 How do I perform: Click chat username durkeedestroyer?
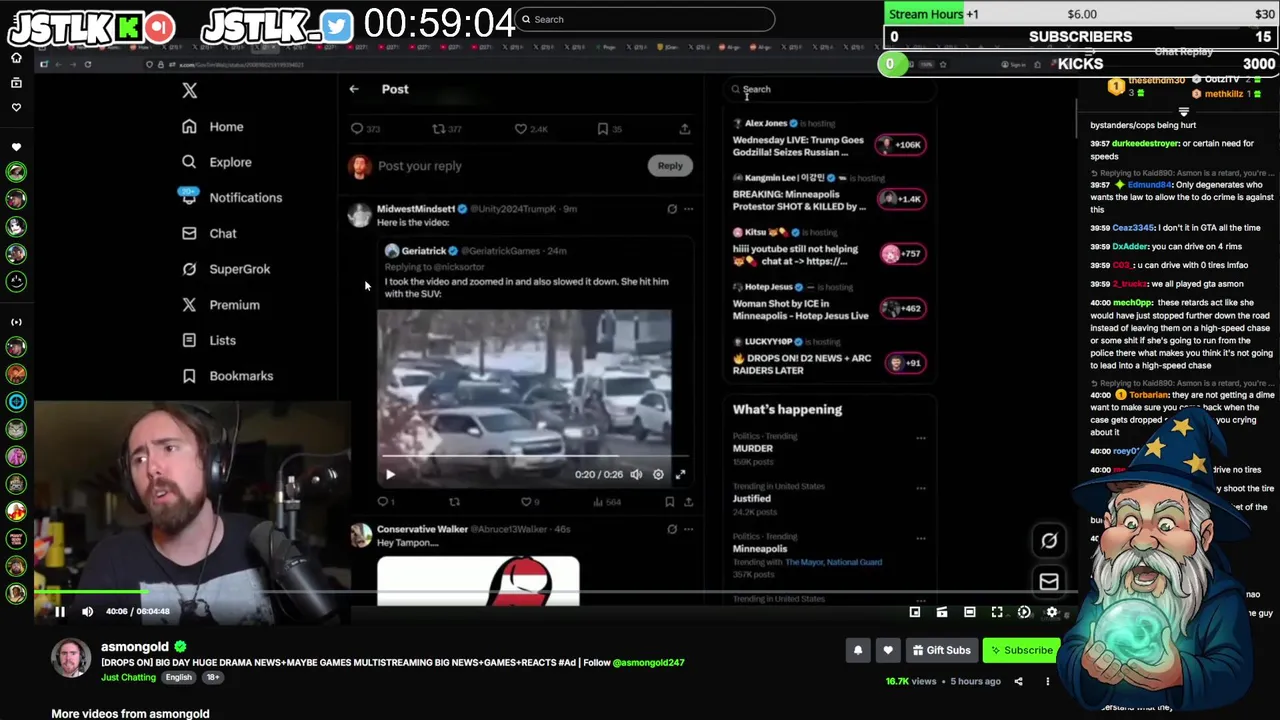1145,143
